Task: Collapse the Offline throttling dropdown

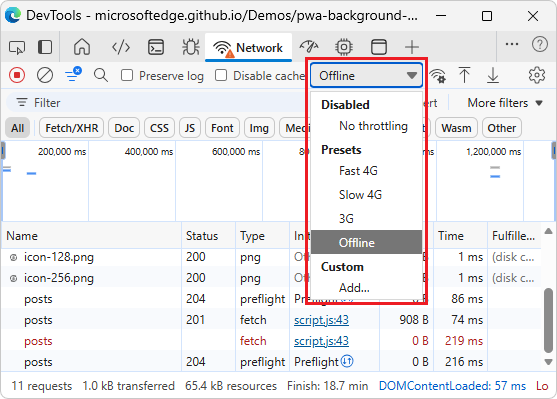Action: (x=366, y=75)
